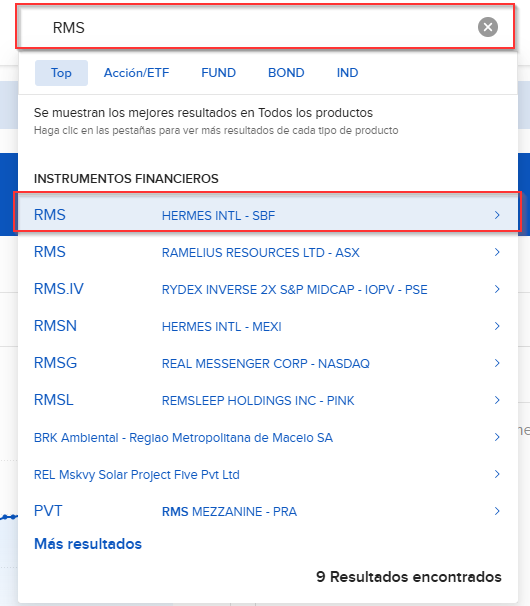Select RMSL Remsleep Holdings Inc - PINK
This screenshot has height=606, width=530.
click(268, 400)
